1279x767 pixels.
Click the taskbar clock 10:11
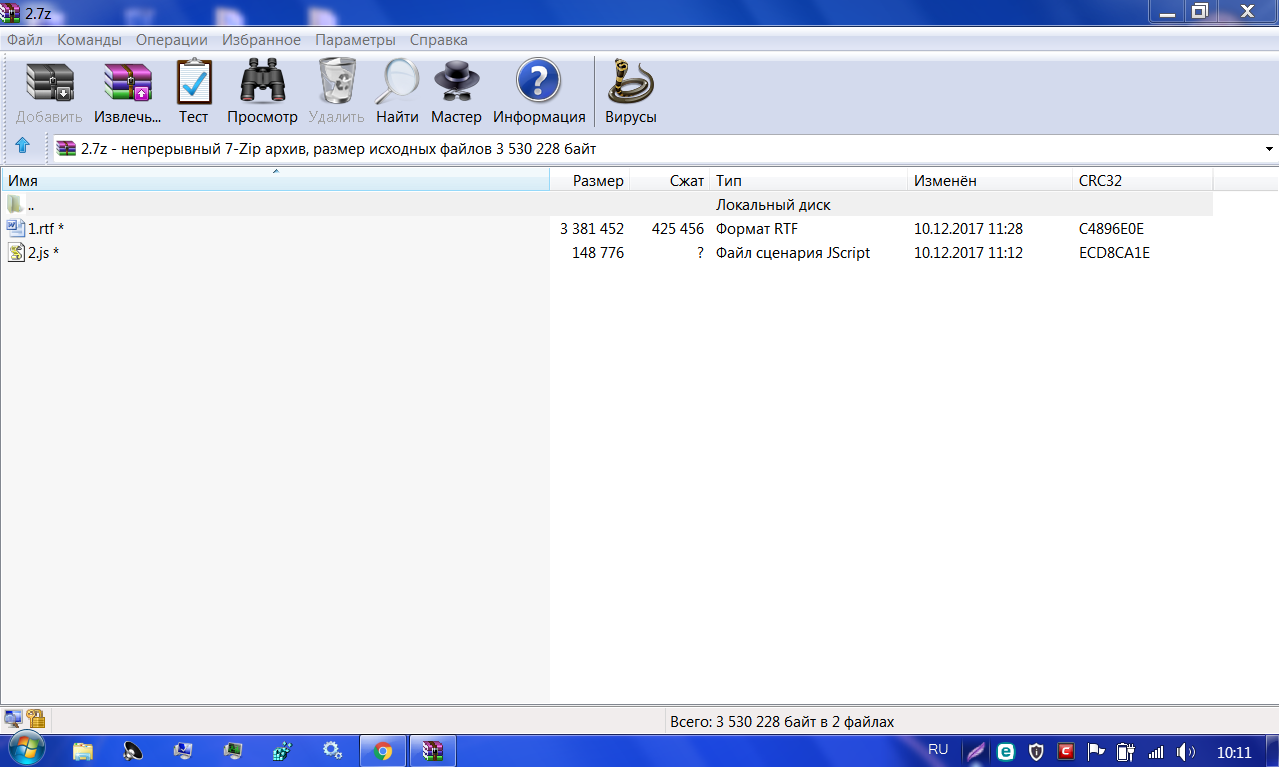[1234, 752]
